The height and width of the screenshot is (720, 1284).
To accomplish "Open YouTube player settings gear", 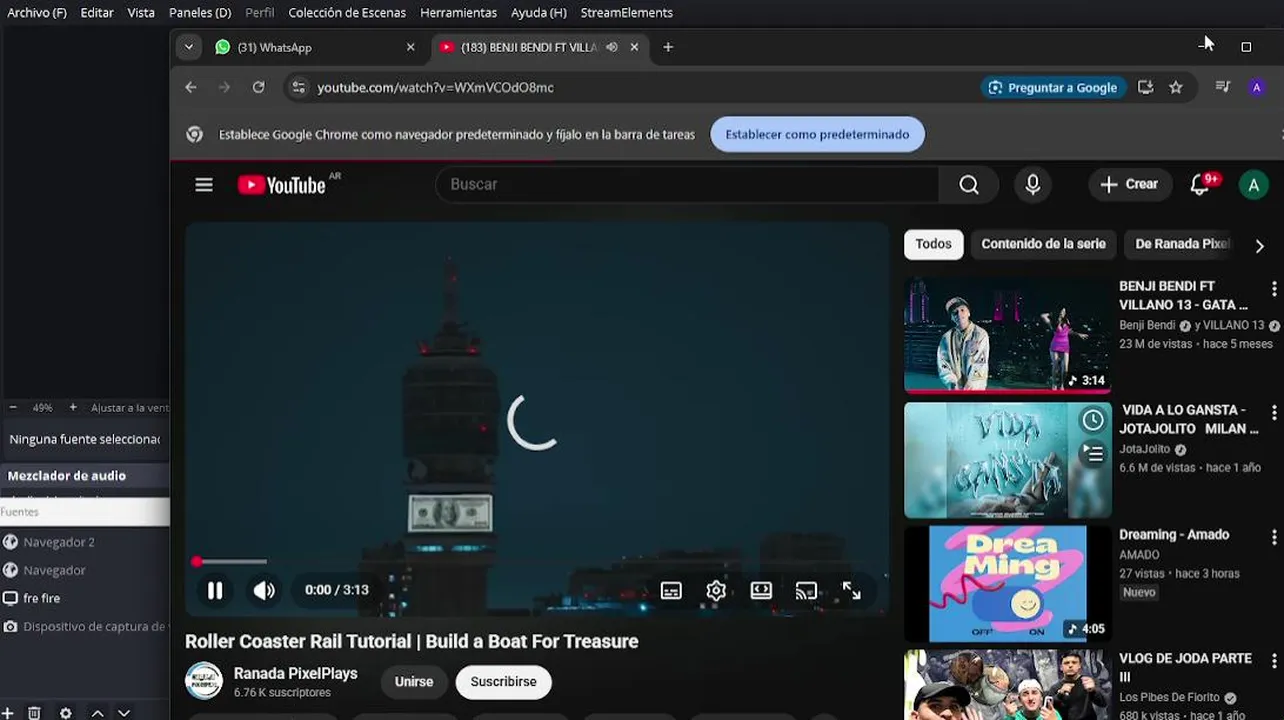I will click(716, 591).
